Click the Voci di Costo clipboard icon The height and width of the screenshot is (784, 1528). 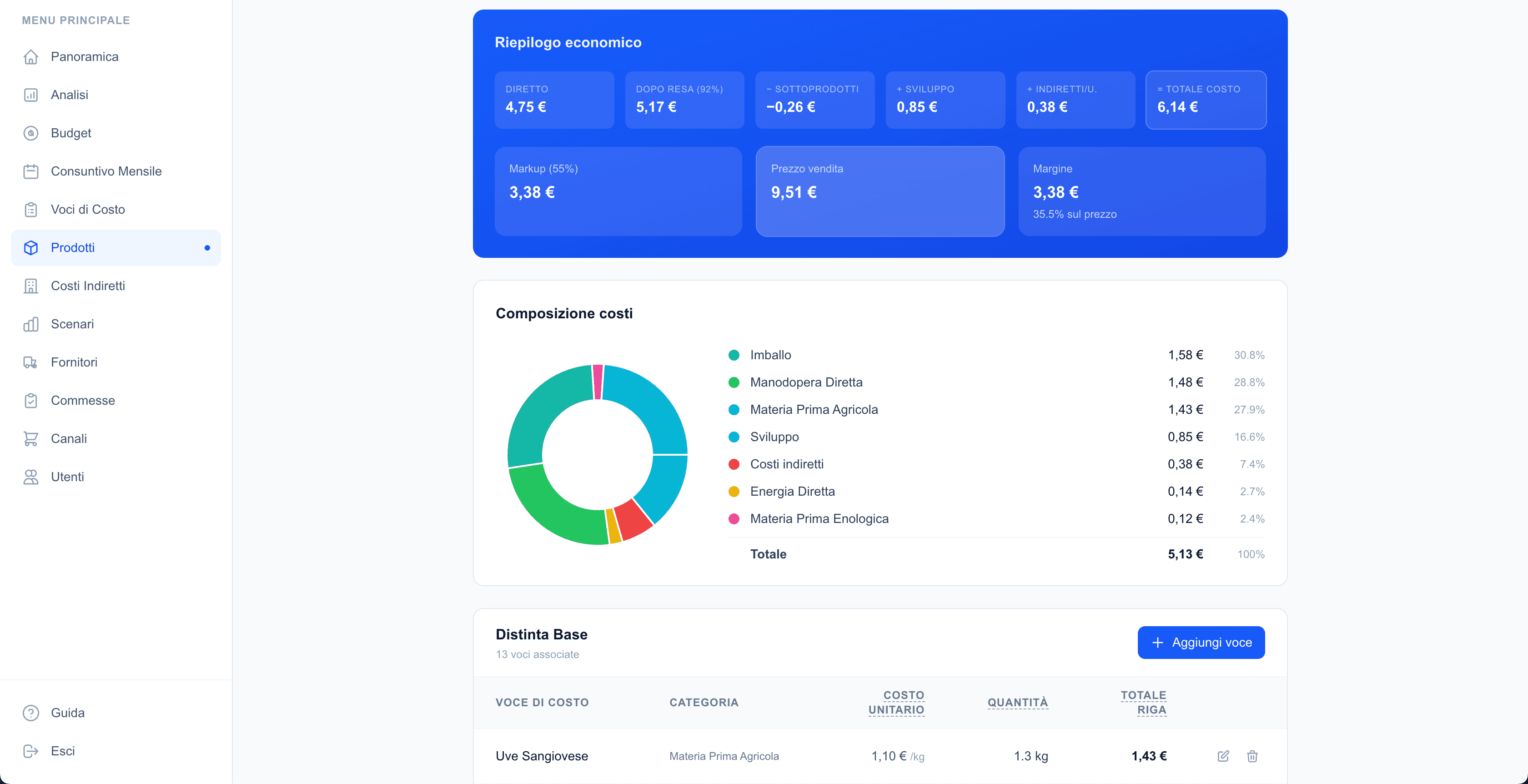tap(31, 210)
